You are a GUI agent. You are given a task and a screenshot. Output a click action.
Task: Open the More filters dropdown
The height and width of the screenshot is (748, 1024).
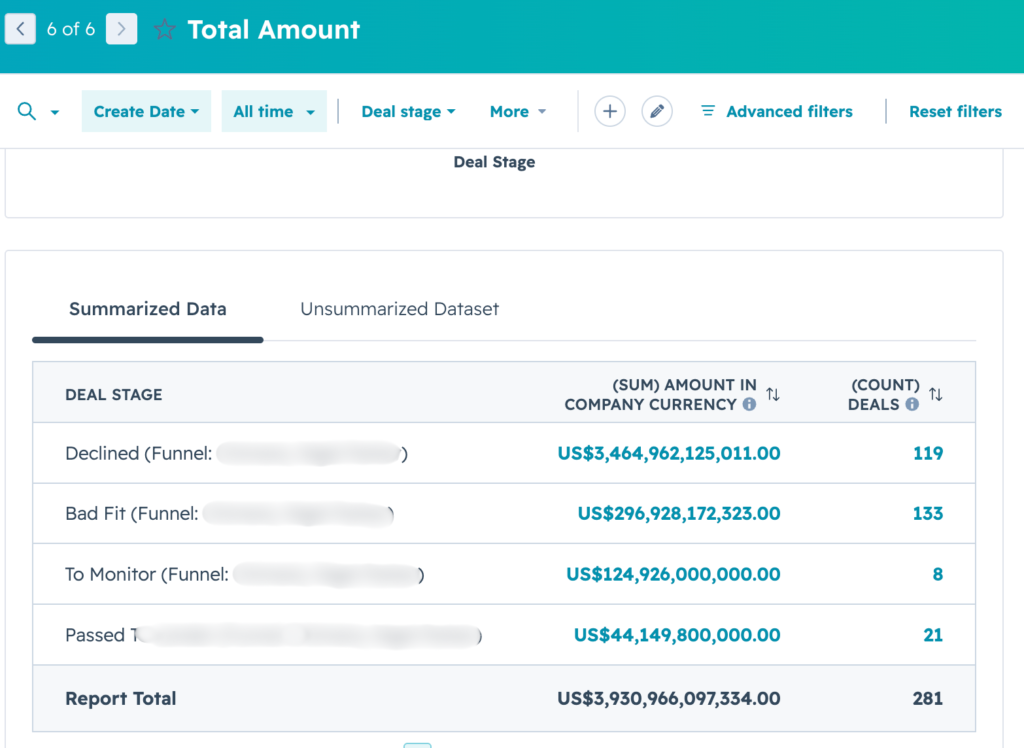point(518,112)
